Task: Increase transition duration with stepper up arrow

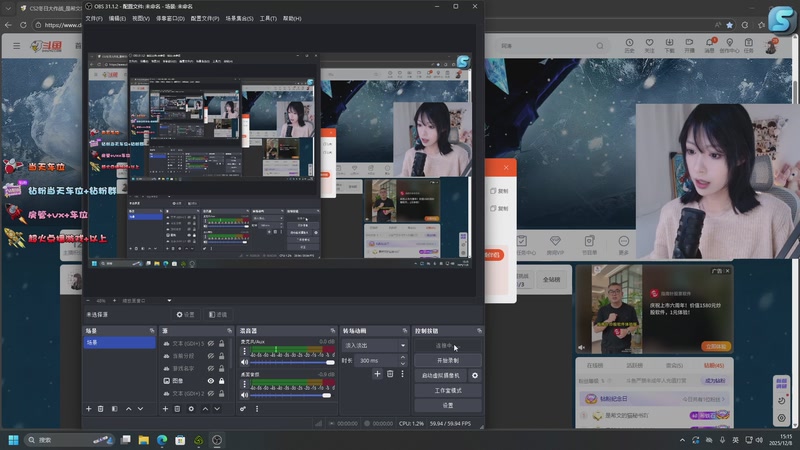Action: pyautogui.click(x=403, y=358)
